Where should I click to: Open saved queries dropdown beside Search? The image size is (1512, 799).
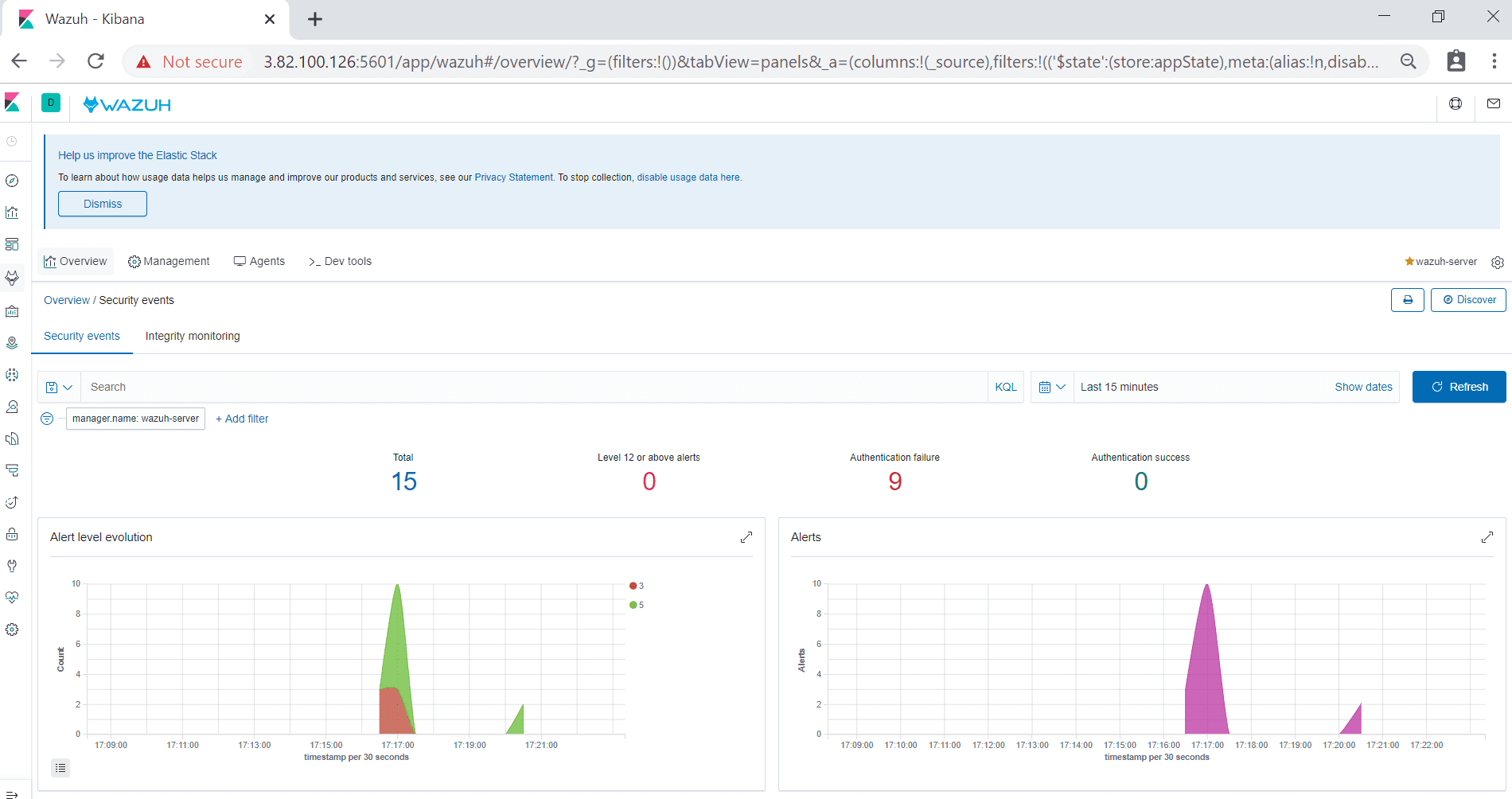(59, 387)
